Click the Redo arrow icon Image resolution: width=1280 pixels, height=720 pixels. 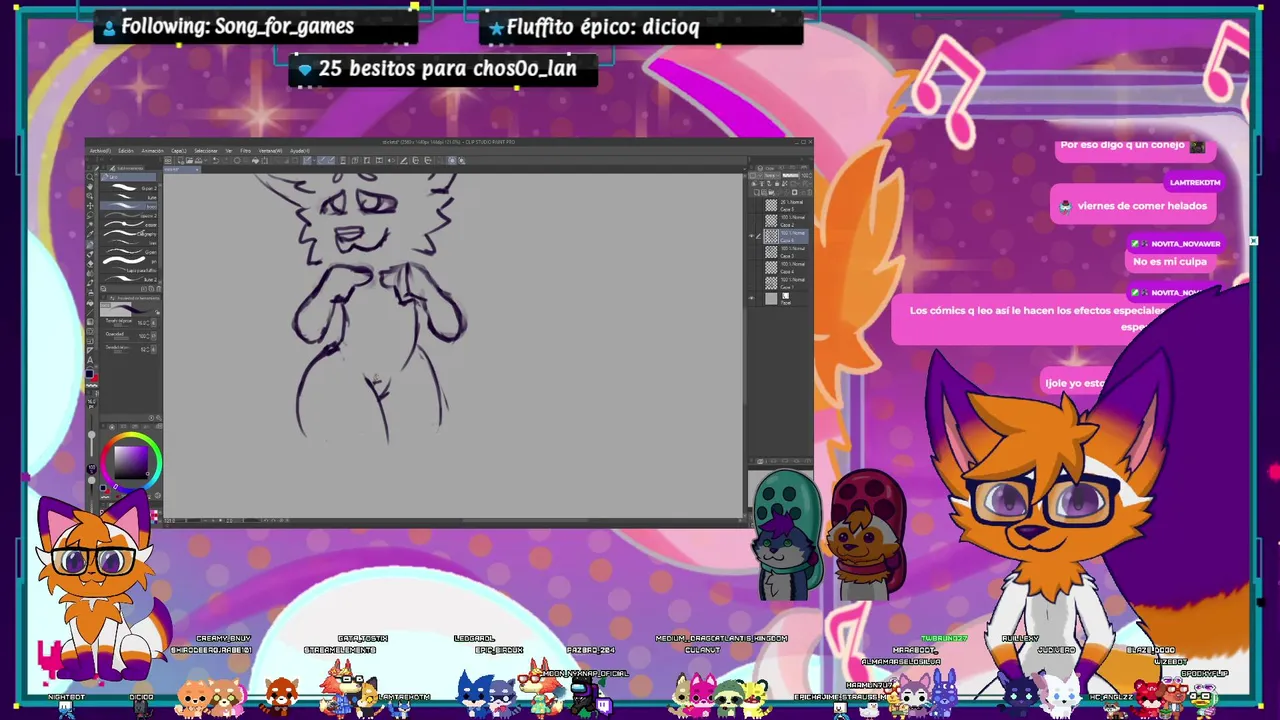point(226,160)
